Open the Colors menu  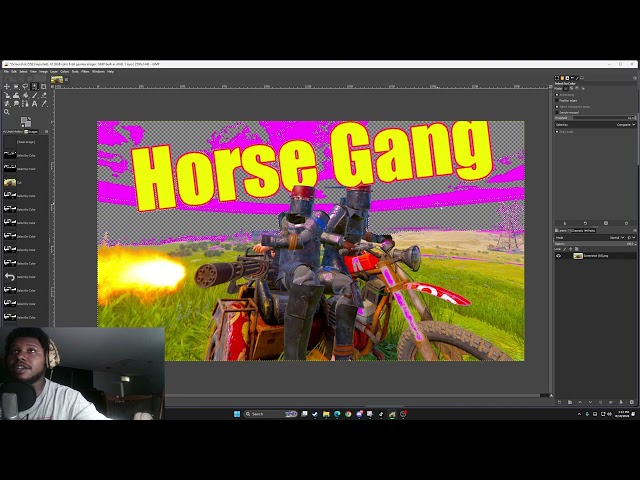point(64,71)
